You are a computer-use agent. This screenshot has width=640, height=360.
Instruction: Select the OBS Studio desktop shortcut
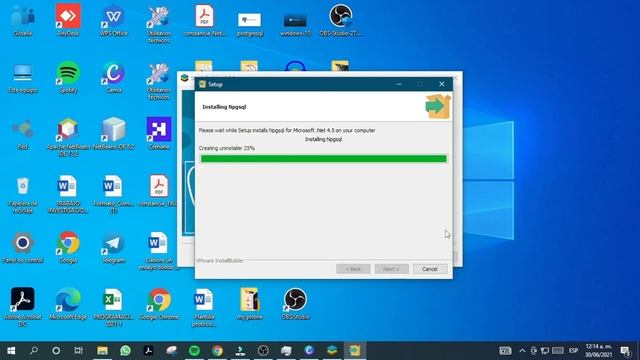pyautogui.click(x=295, y=304)
